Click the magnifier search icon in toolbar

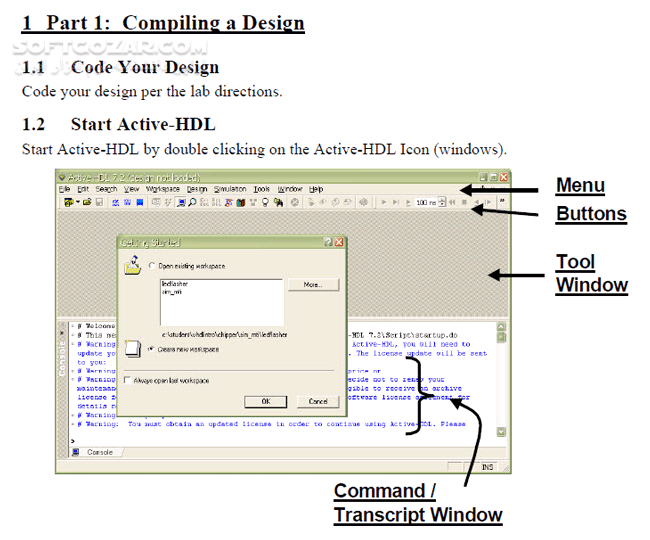[x=191, y=202]
